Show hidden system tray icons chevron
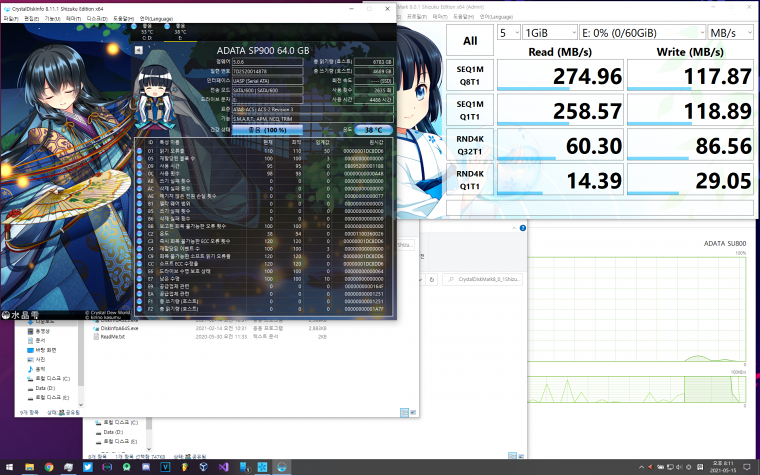The width and height of the screenshot is (760, 475). coord(641,467)
